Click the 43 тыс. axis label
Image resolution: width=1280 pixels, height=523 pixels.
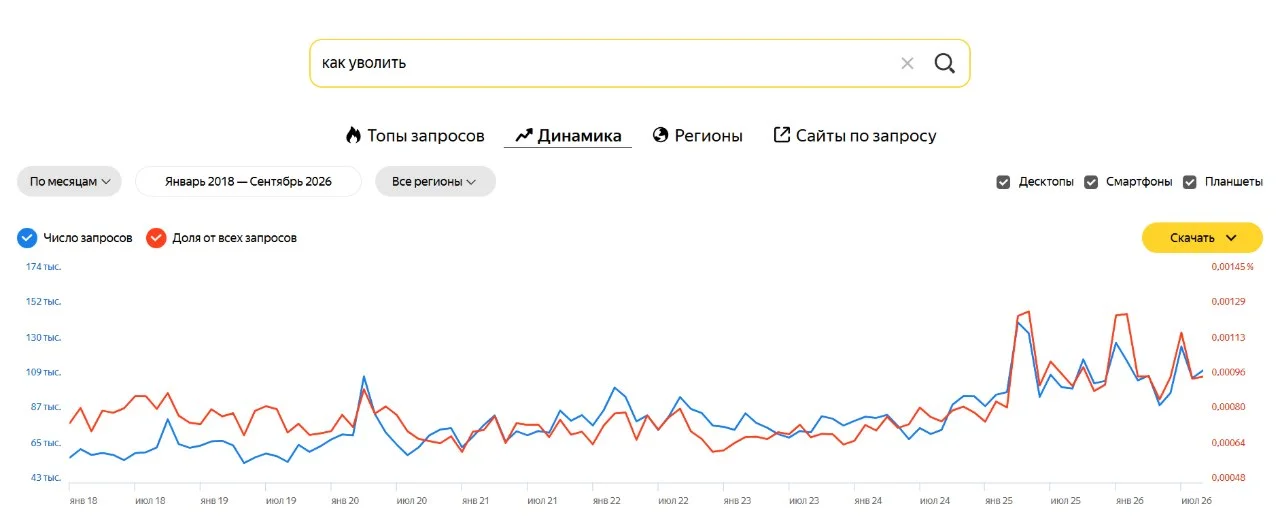pyautogui.click(x=46, y=478)
